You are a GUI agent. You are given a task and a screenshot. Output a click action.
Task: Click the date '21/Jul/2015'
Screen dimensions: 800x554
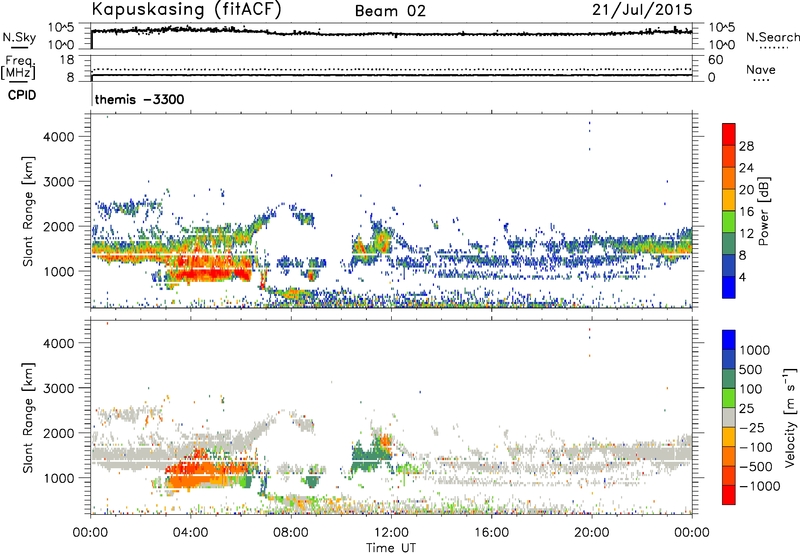click(642, 10)
